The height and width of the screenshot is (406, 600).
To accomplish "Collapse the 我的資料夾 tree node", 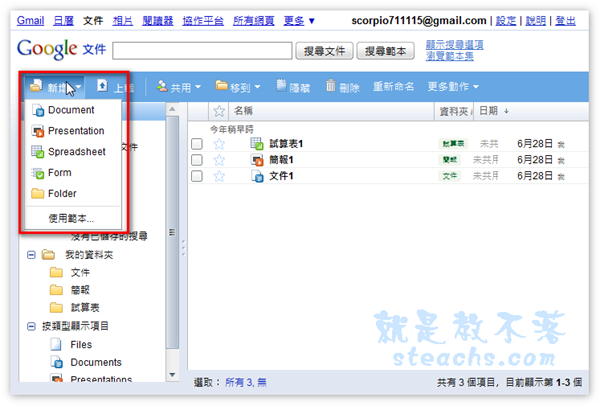I will (x=31, y=255).
